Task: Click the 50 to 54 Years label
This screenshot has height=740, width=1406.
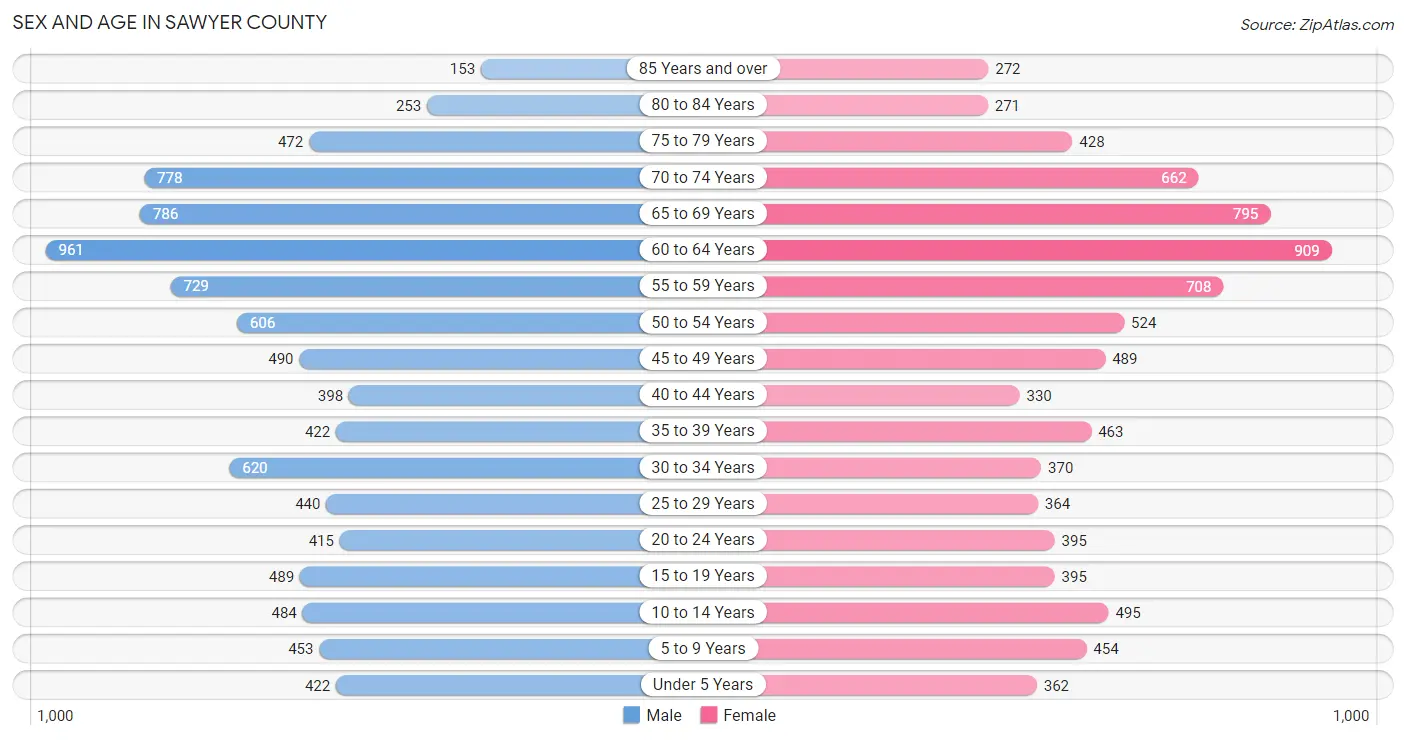Action: [x=703, y=322]
